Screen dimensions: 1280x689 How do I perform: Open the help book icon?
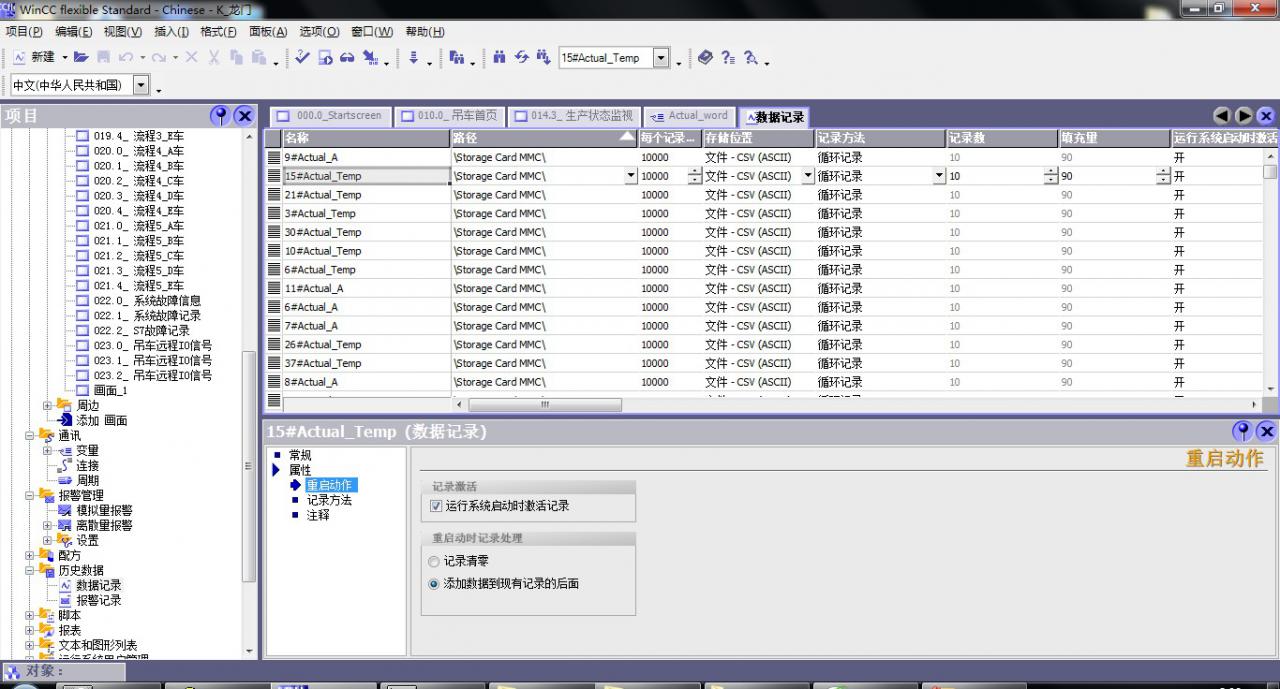706,58
